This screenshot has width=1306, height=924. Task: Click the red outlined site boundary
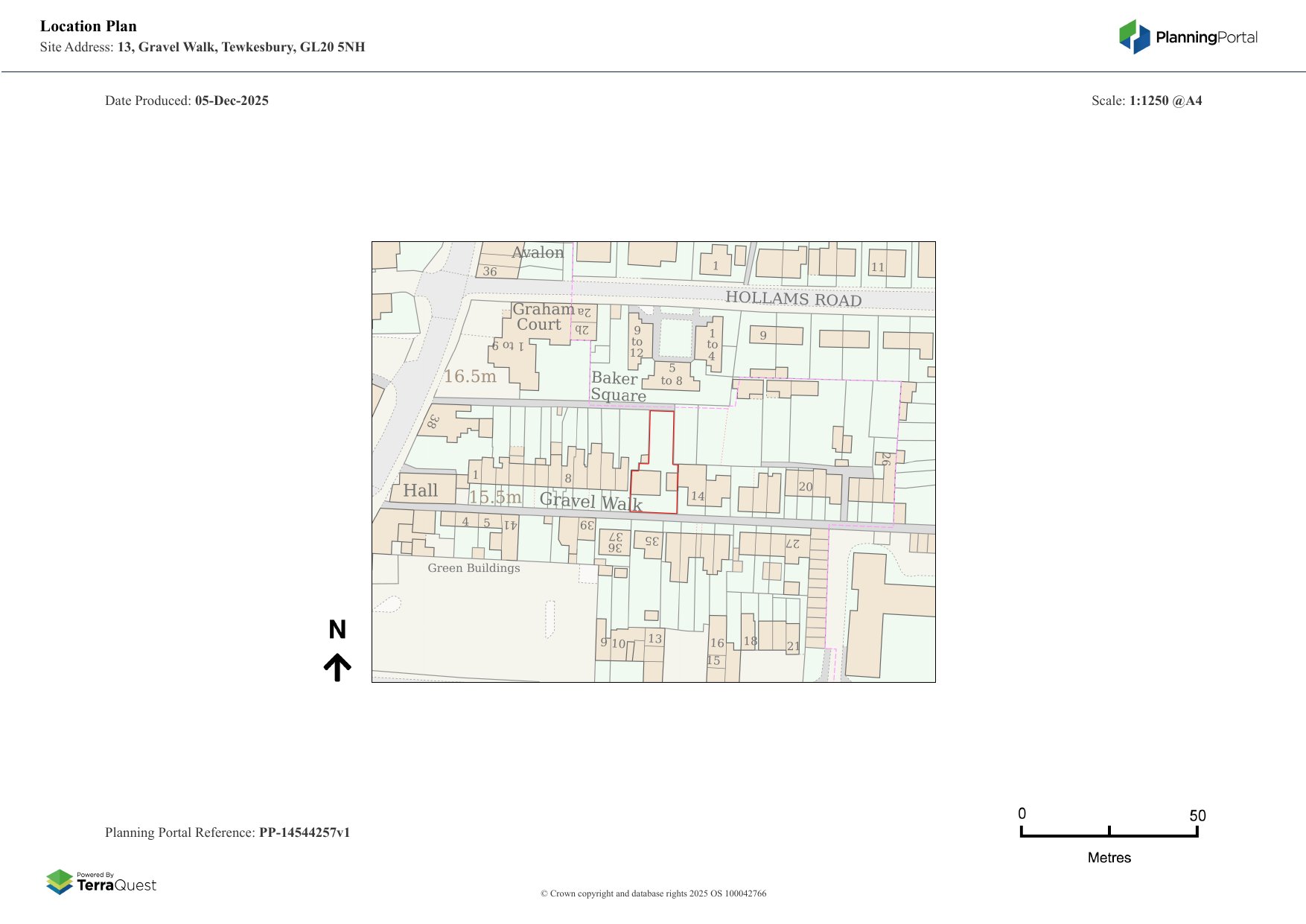(x=655, y=463)
